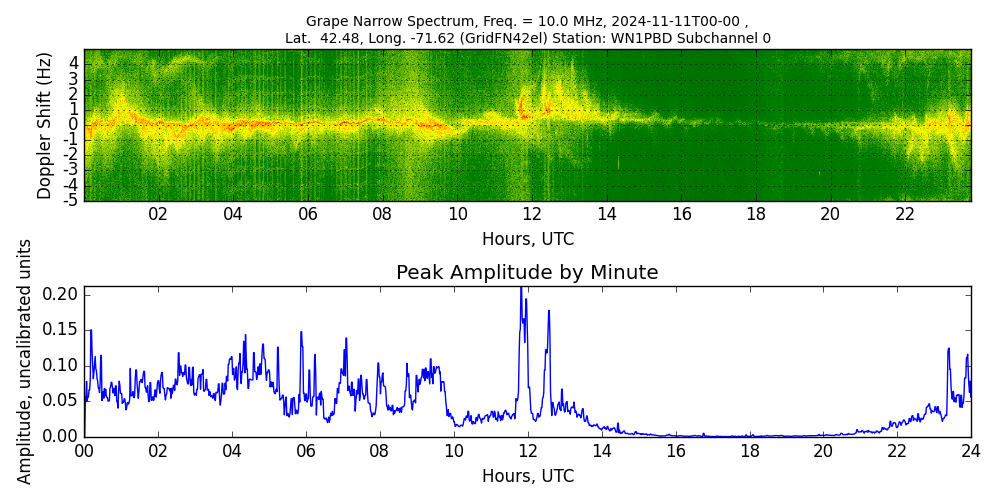Click the 0.00 amplitude axis tick label
This screenshot has width=1000, height=500.
tap(60, 436)
